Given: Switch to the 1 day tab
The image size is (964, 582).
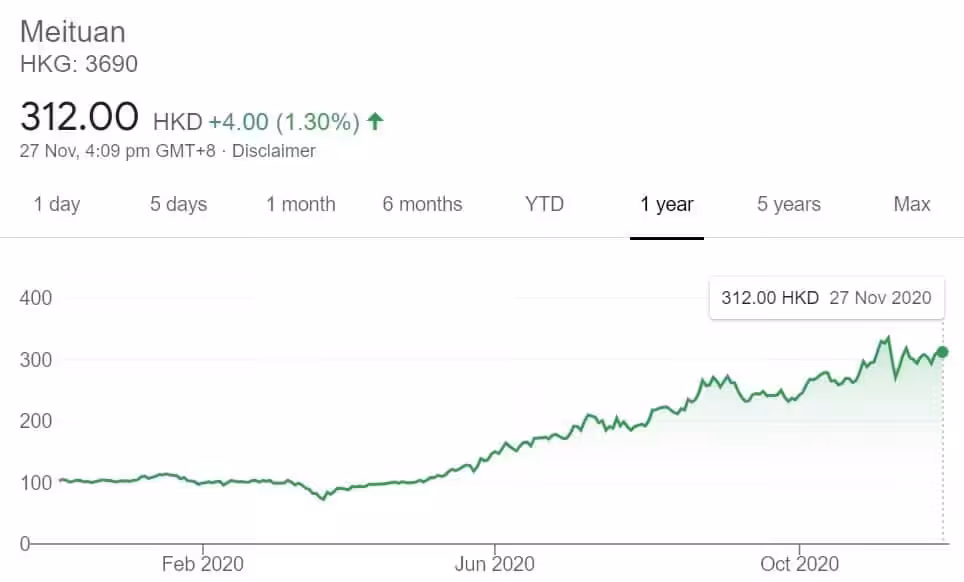Looking at the screenshot, I should tap(57, 204).
